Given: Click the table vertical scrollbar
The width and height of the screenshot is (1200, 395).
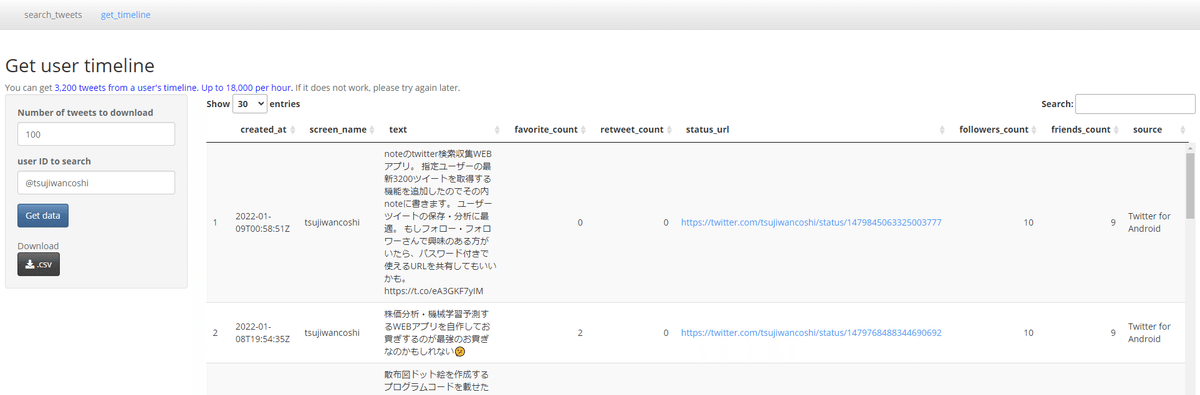Looking at the screenshot, I should pos(1190,270).
